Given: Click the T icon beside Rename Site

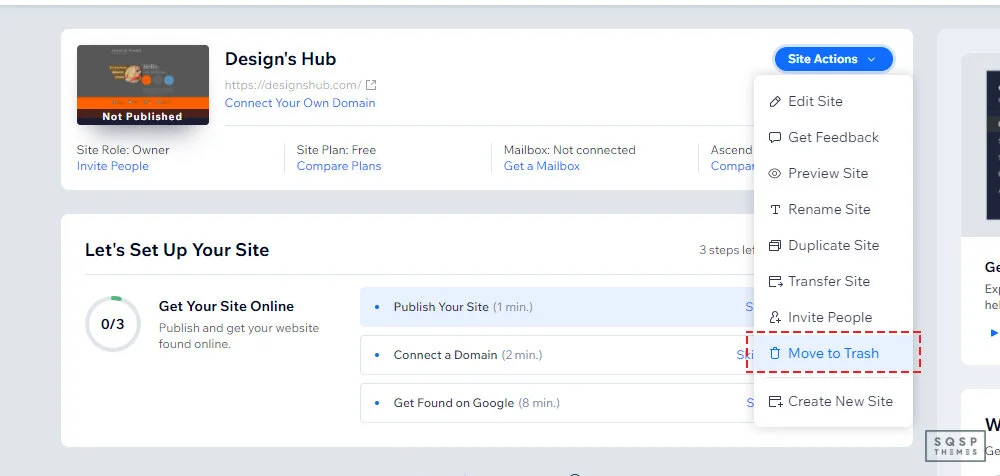Looking at the screenshot, I should coord(775,209).
